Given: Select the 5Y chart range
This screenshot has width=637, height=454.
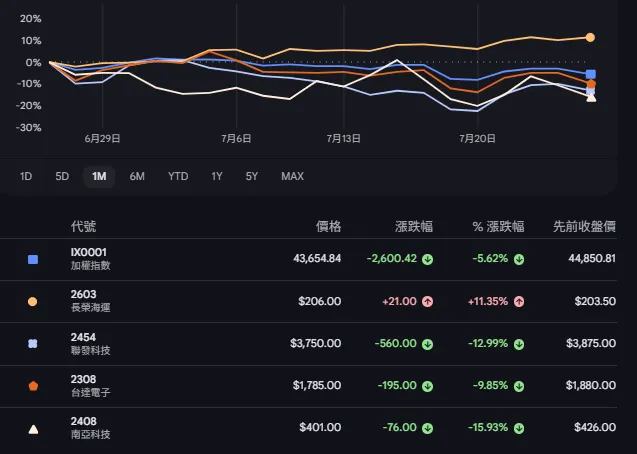Looking at the screenshot, I should click(x=251, y=176).
